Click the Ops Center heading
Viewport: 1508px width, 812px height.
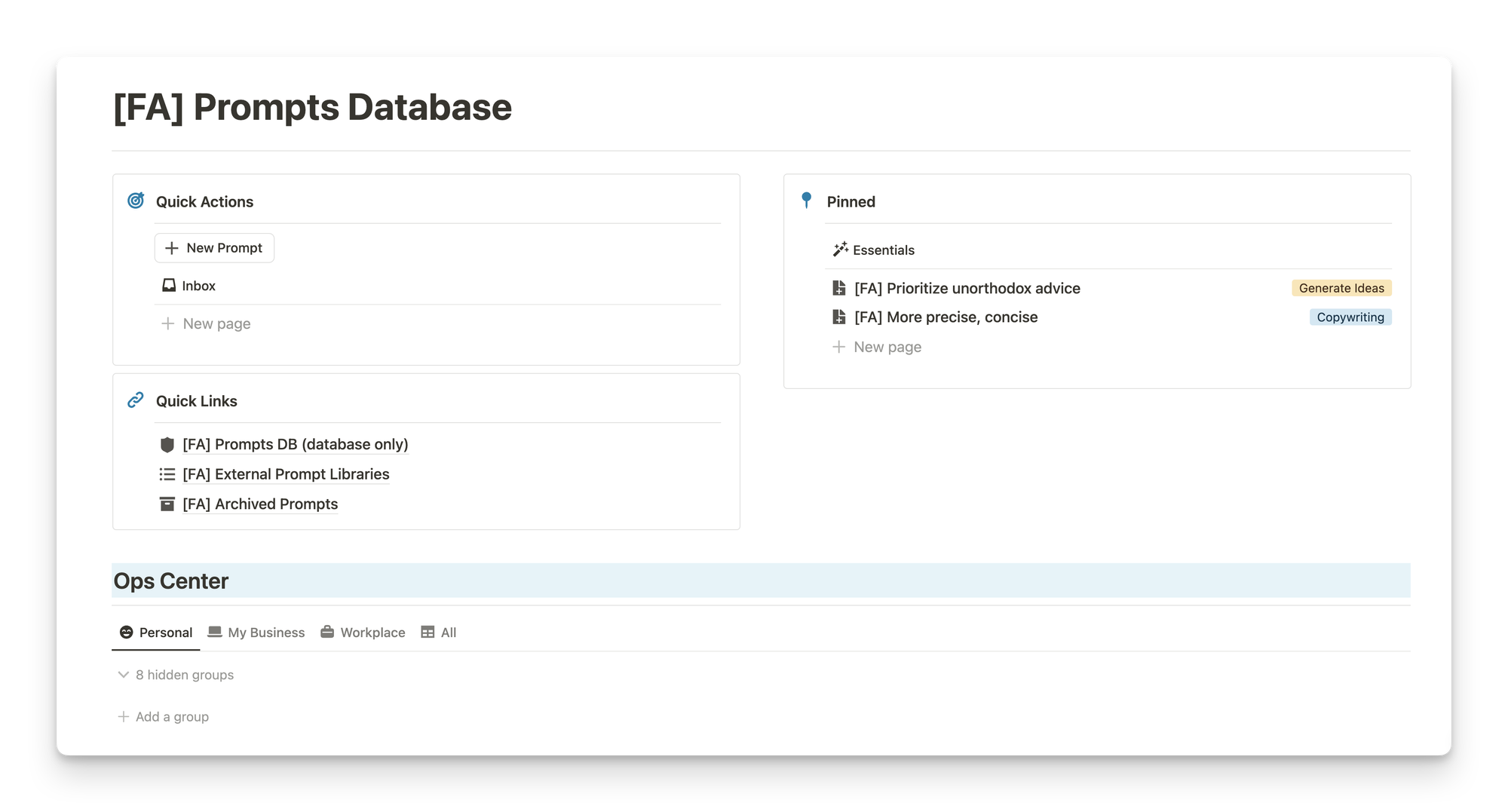click(x=171, y=581)
